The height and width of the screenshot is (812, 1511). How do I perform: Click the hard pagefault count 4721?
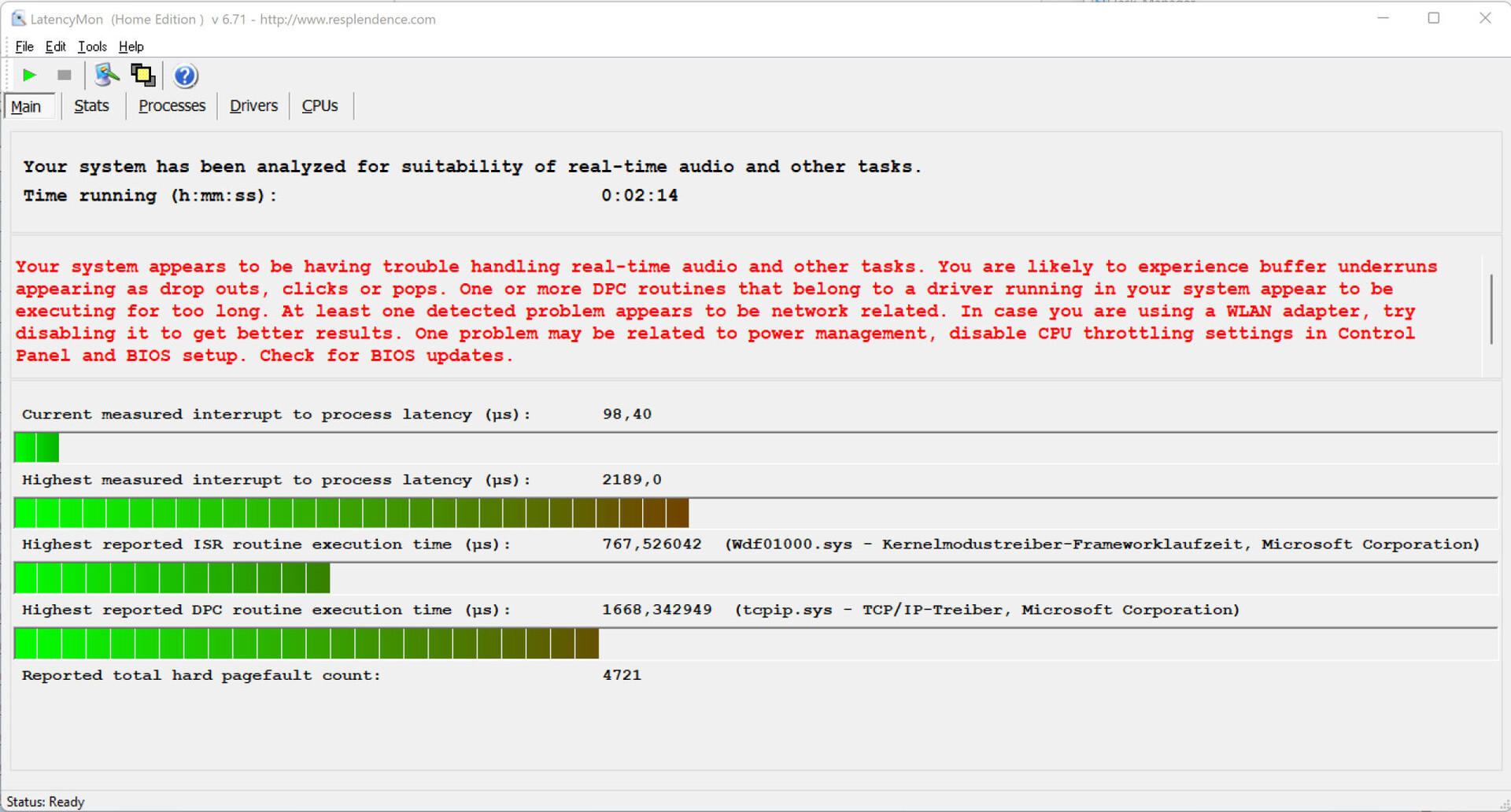pos(622,674)
